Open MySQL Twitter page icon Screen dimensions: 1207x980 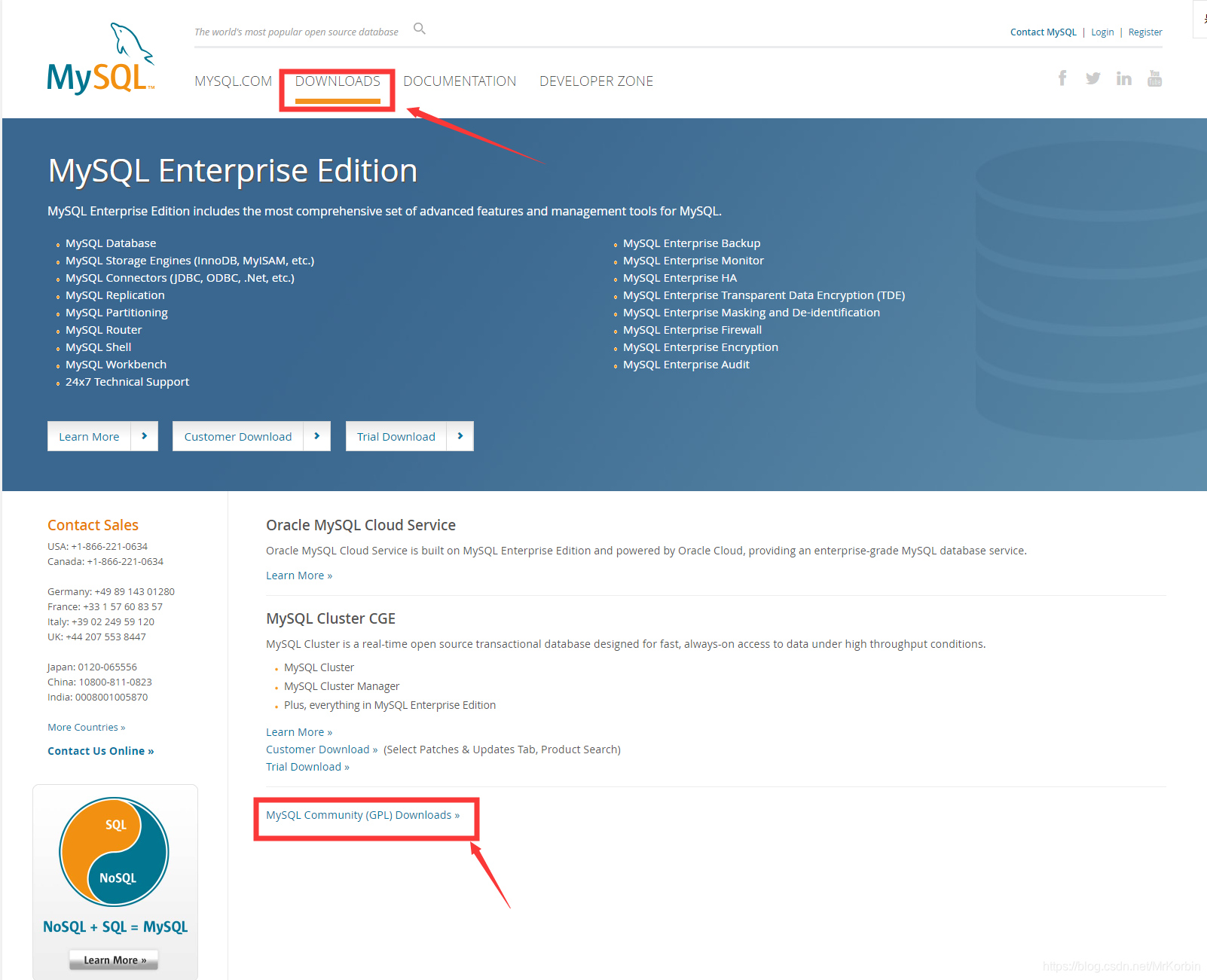click(x=1093, y=78)
